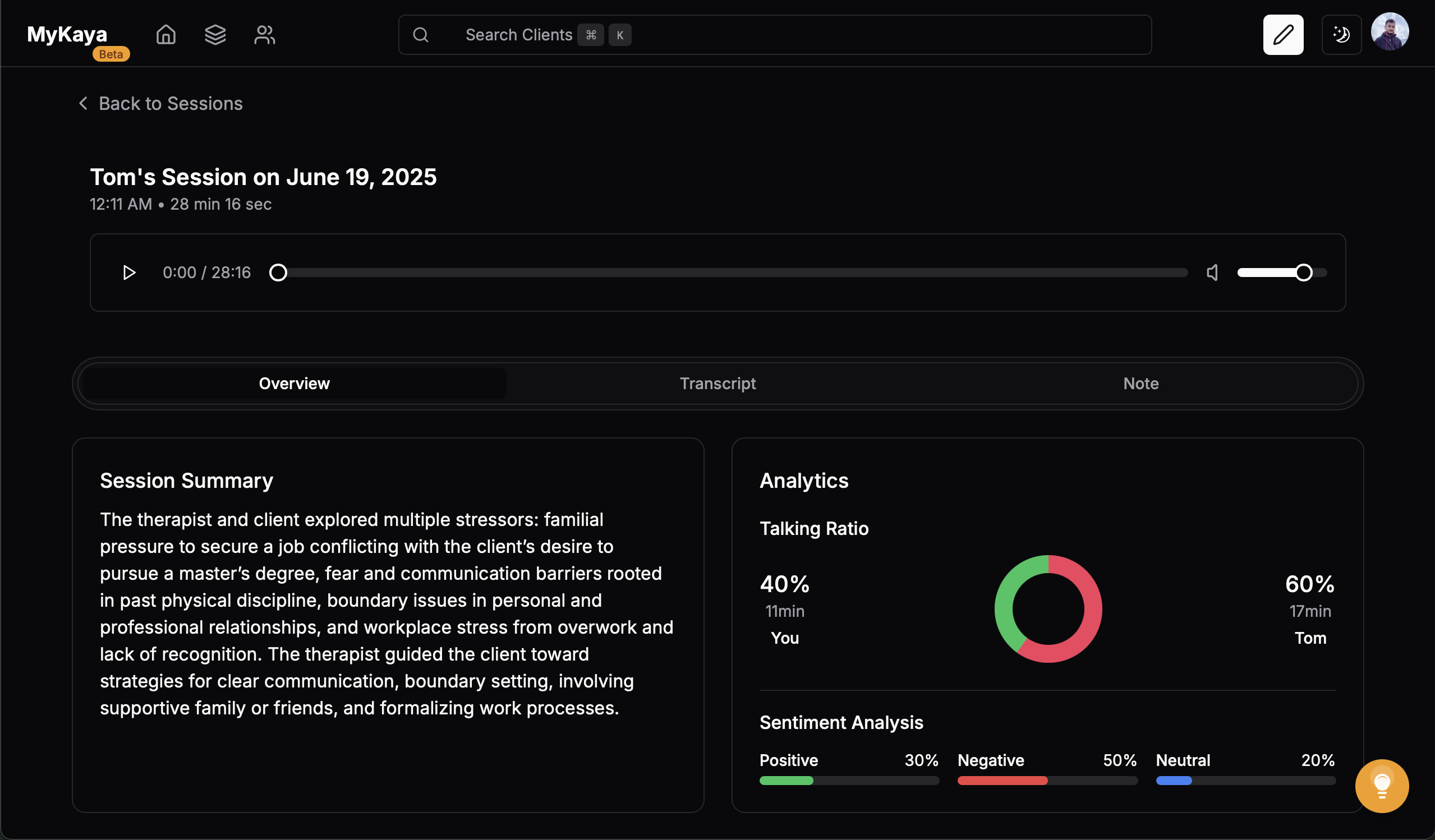Go back to Sessions link

(171, 104)
